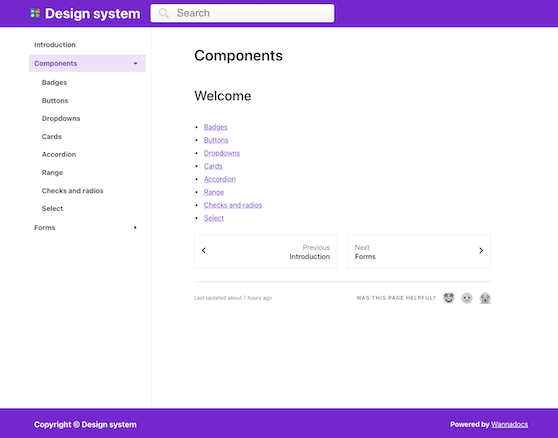Open the Dropdowns link in content list
558x438 pixels.
222,153
